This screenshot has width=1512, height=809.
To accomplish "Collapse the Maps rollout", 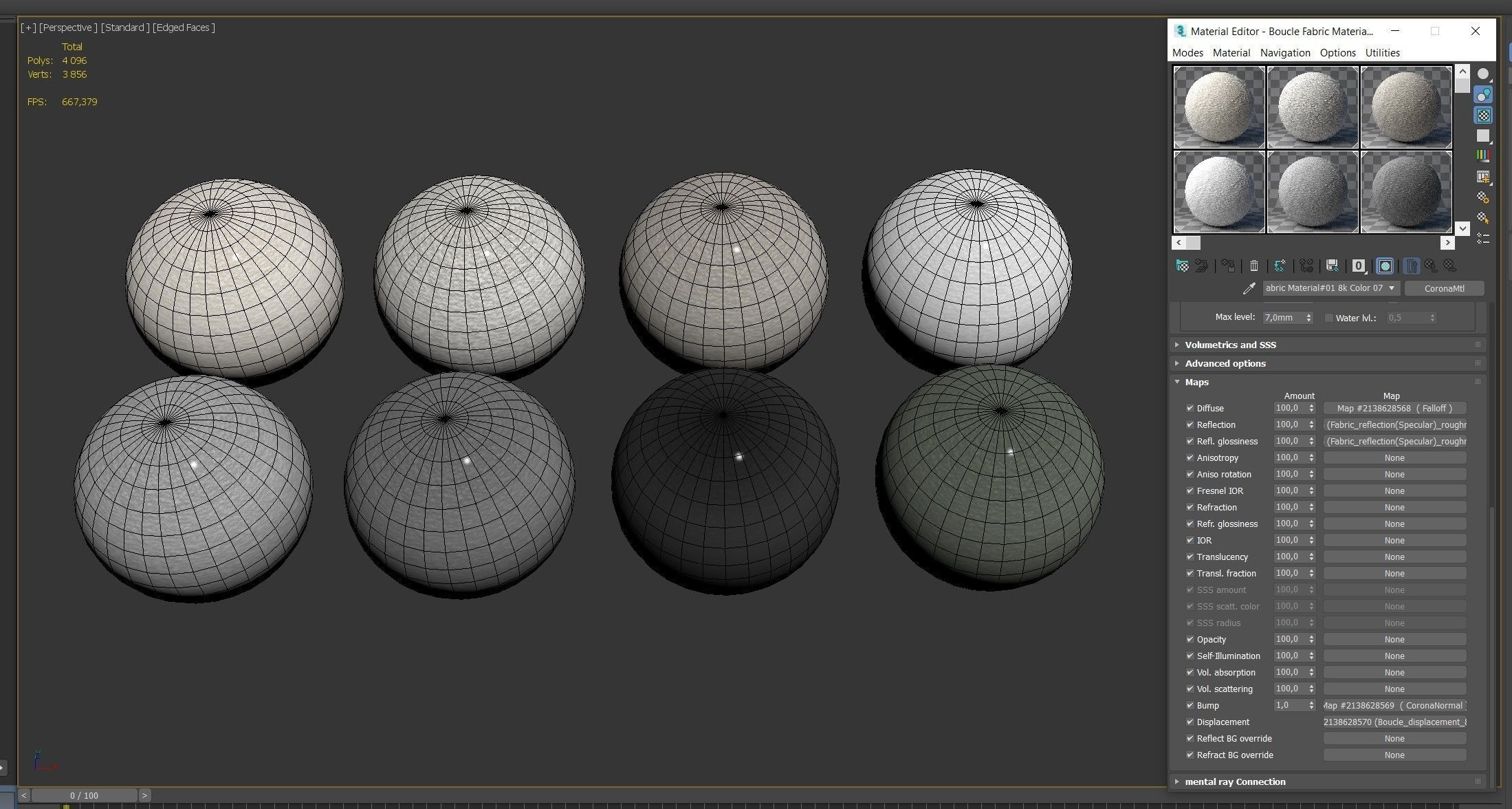I will [1196, 382].
